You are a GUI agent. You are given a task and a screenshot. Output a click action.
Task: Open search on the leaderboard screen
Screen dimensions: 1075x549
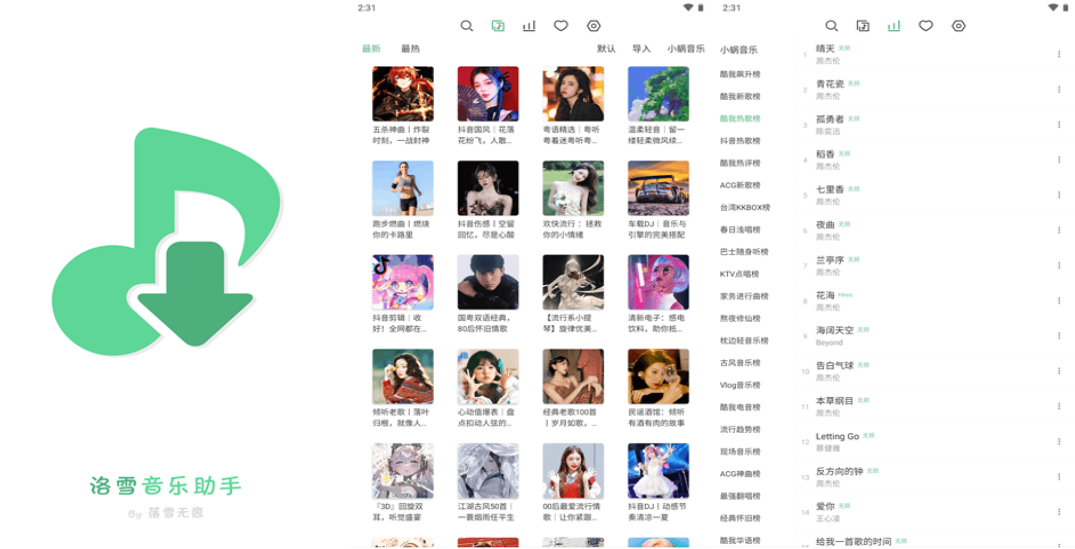click(831, 26)
